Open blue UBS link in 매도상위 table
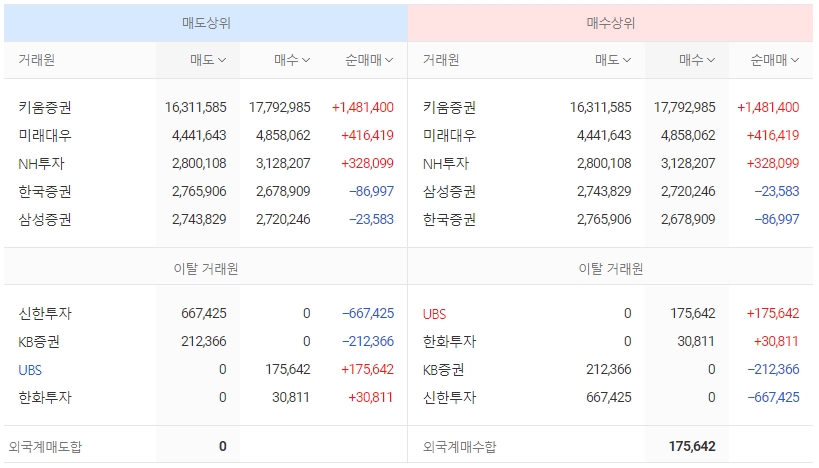 click(30, 370)
